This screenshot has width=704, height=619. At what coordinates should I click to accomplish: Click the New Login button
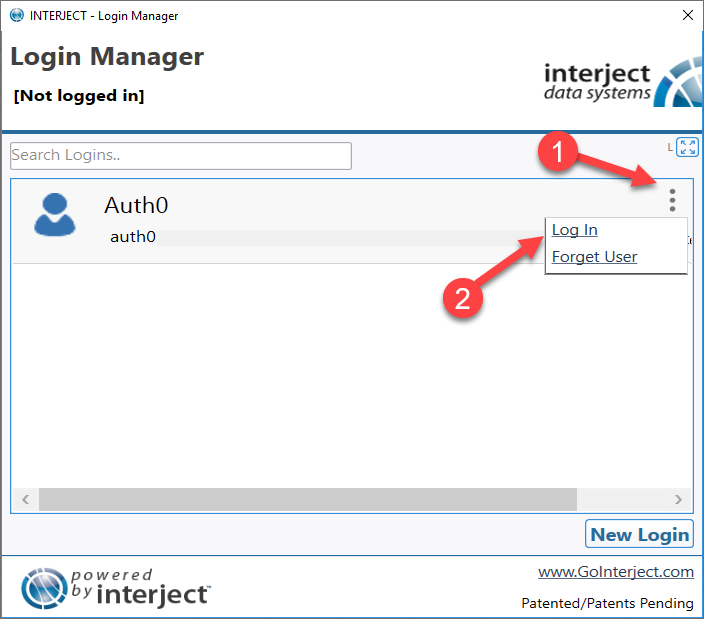click(639, 534)
